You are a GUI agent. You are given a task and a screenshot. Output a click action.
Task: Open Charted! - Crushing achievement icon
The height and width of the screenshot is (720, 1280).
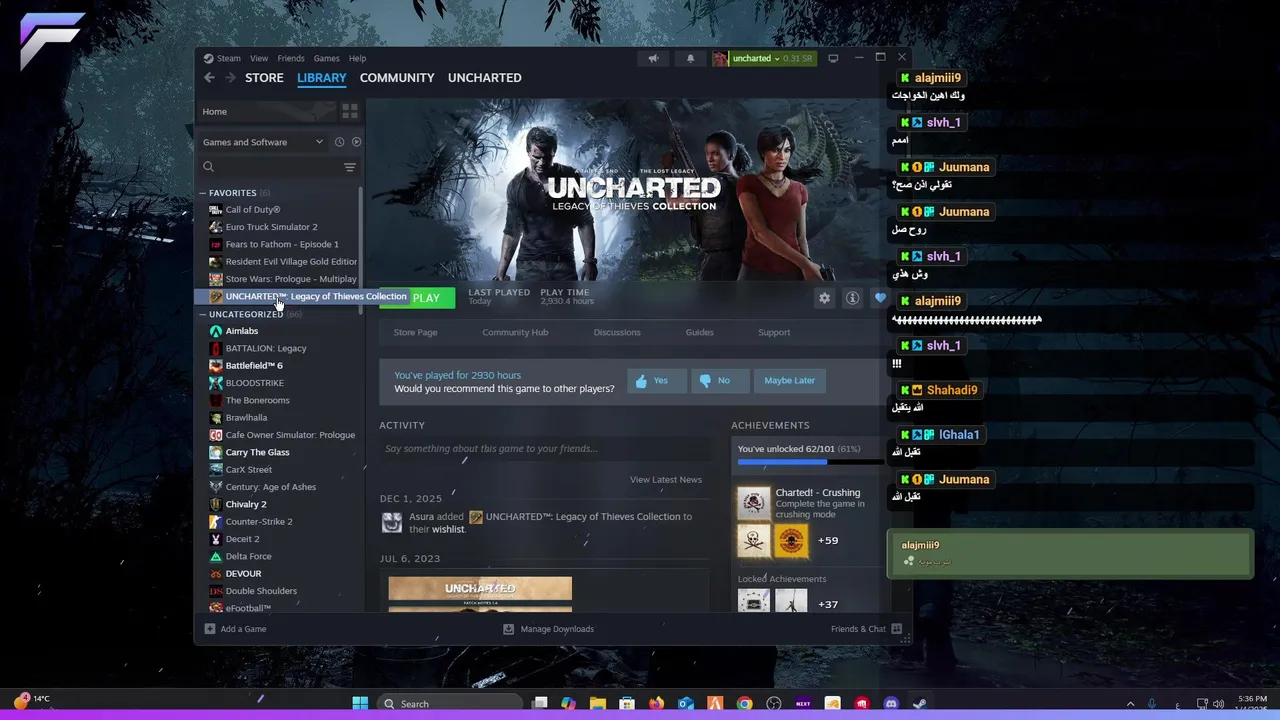point(754,503)
